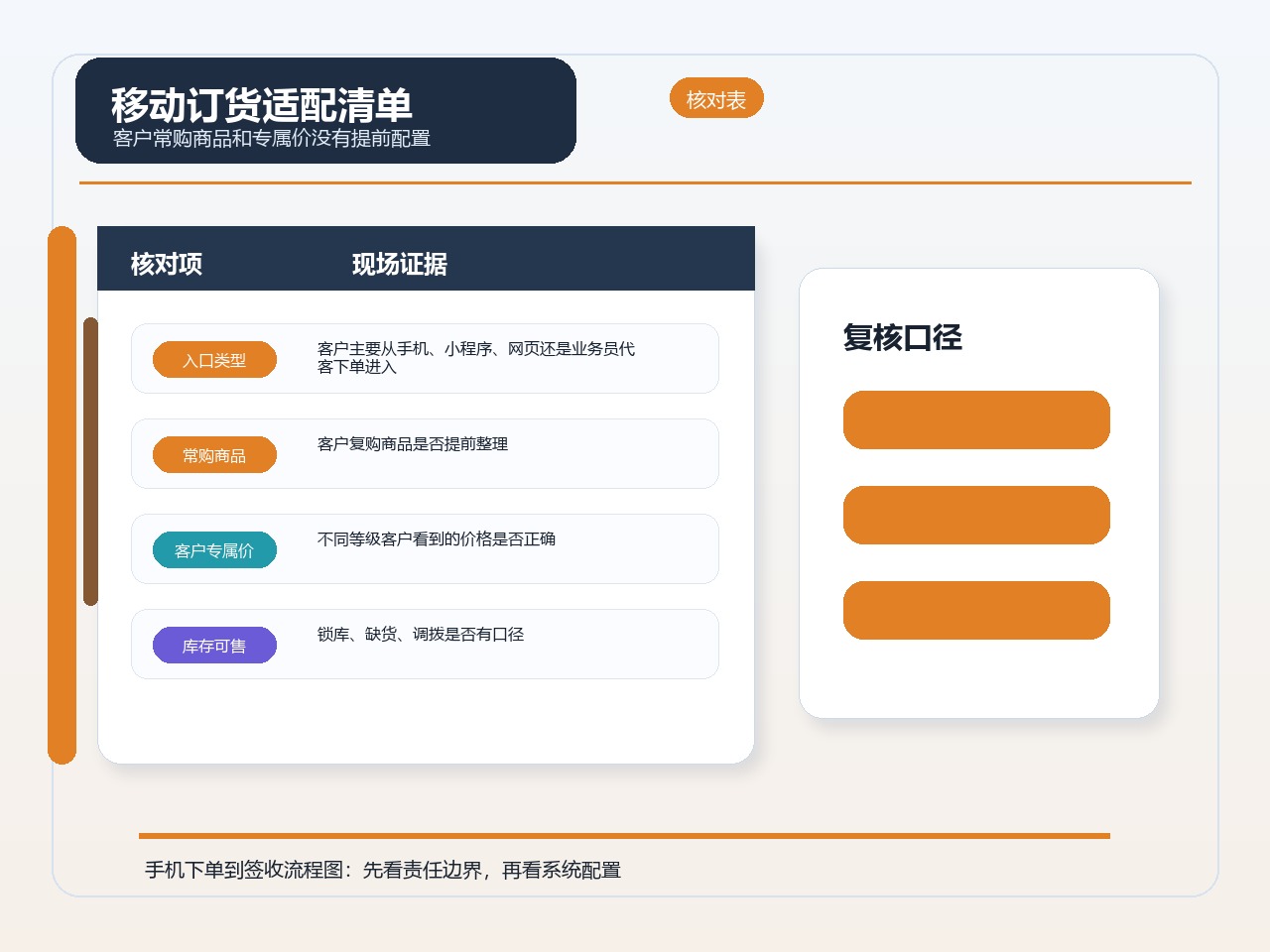The width and height of the screenshot is (1270, 952).
Task: Click text 客户复购商品是否提前整理
Action: coord(413,444)
